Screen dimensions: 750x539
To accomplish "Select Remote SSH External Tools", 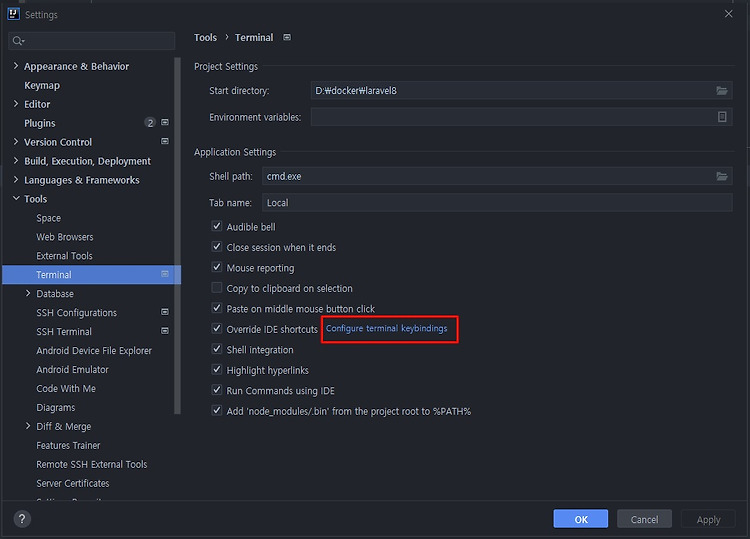I will 91,464.
